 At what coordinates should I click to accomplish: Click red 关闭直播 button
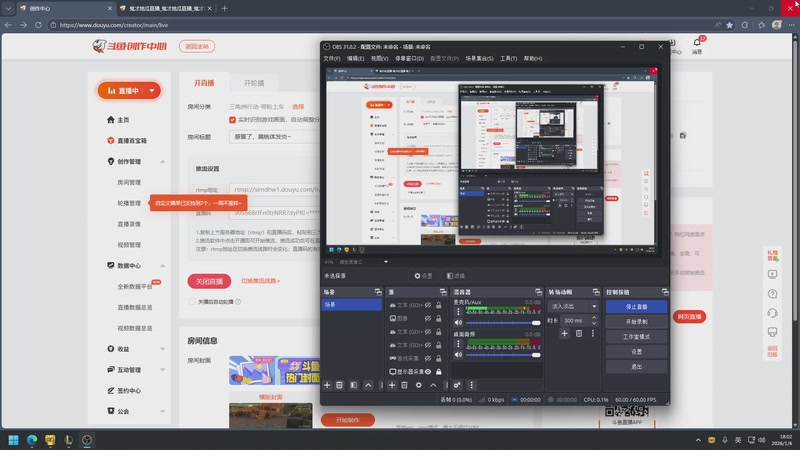(x=209, y=281)
